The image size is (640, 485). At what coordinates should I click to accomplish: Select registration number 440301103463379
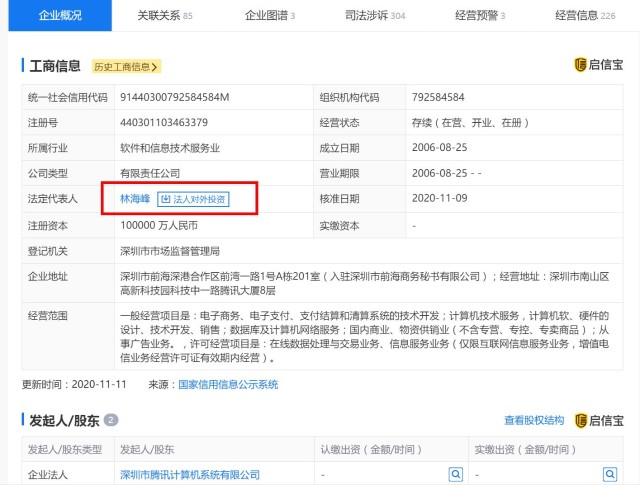[x=164, y=122]
